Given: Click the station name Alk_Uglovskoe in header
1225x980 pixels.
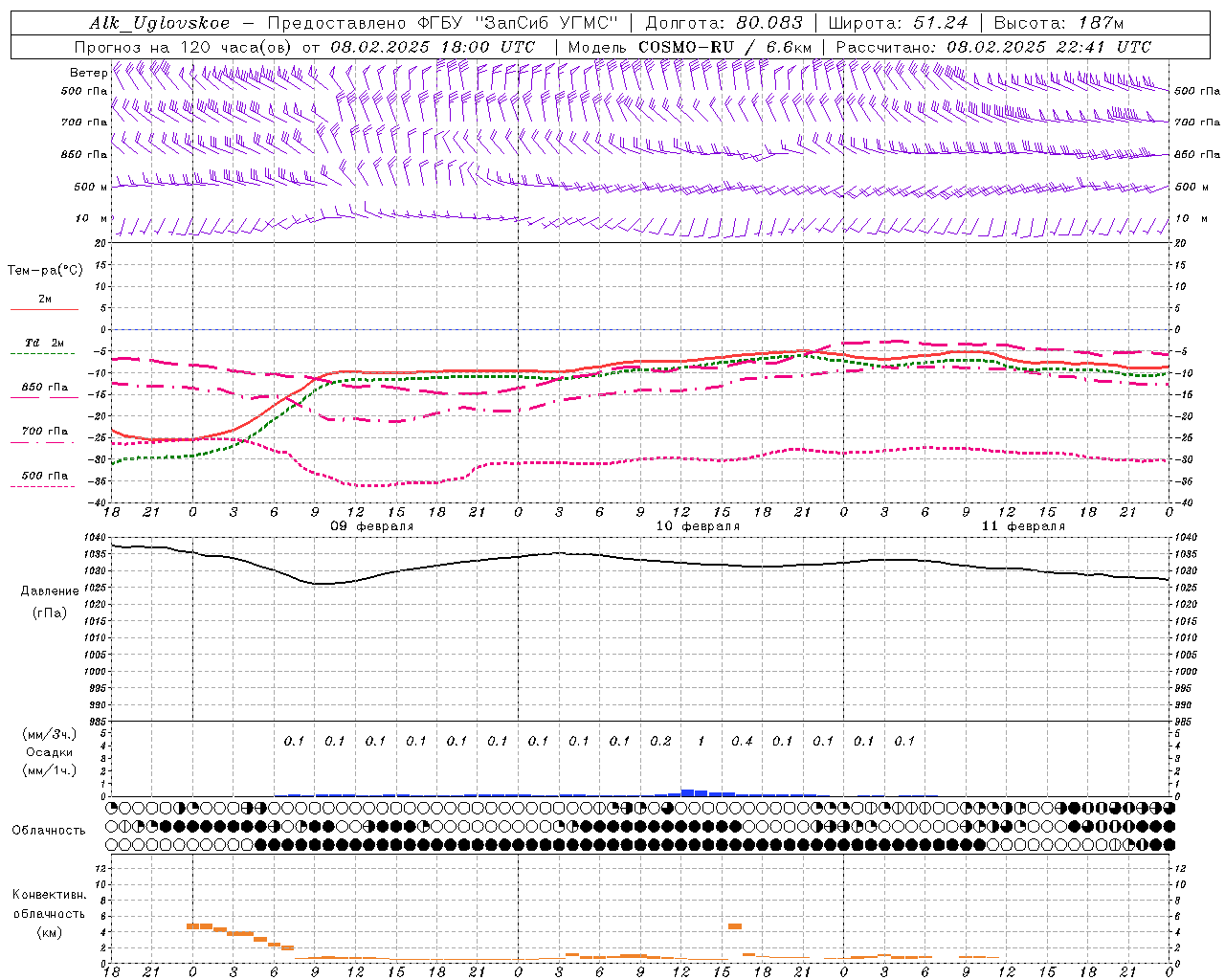Looking at the screenshot, I should pos(159,23).
